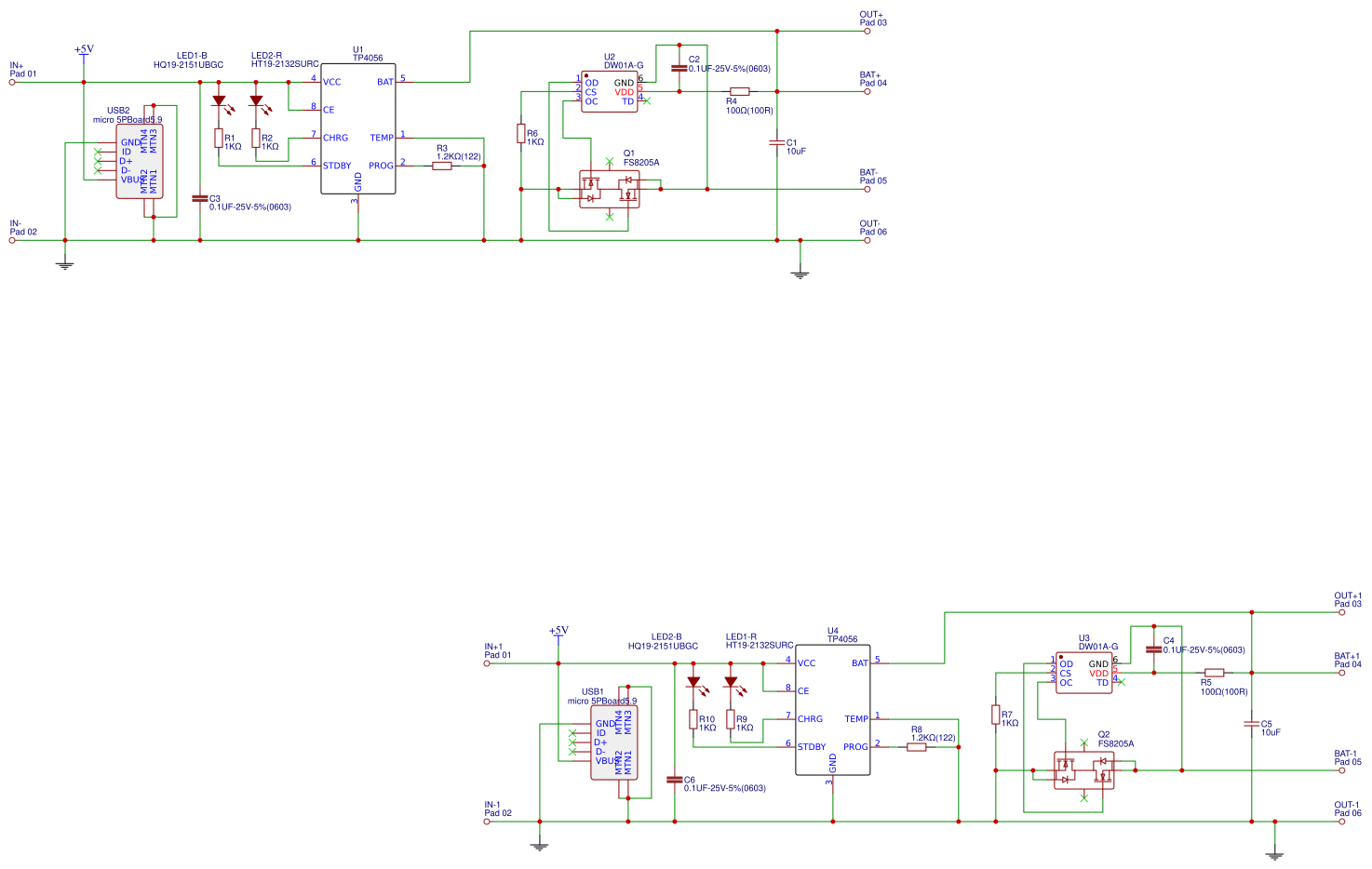The width and height of the screenshot is (1372, 869).
Task: Click capacitor C6 symbol
Action: point(675,780)
